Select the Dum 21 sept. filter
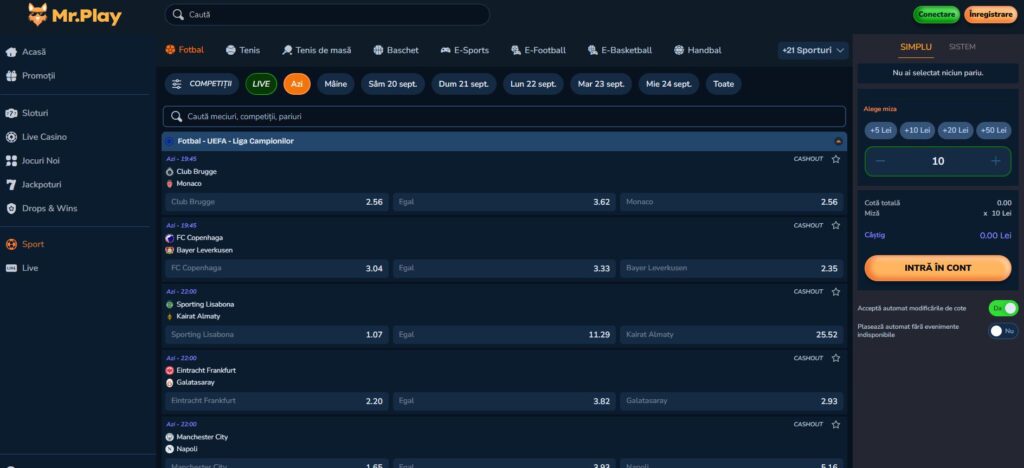 point(464,84)
